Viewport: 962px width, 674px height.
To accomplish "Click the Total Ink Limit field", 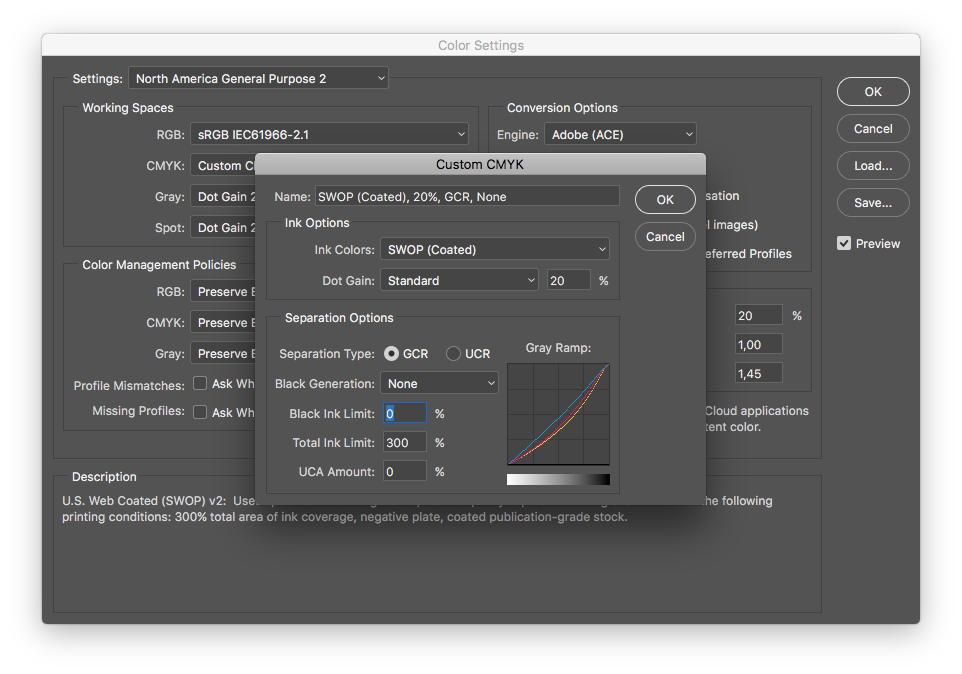I will [405, 442].
